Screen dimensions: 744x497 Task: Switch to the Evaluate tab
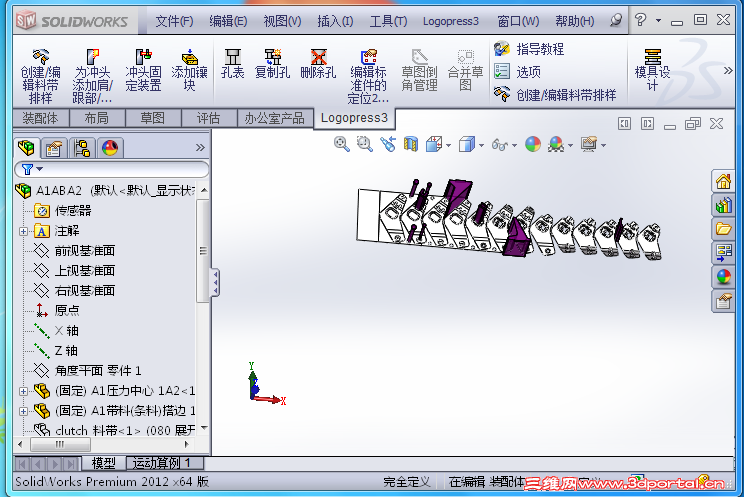coord(208,118)
